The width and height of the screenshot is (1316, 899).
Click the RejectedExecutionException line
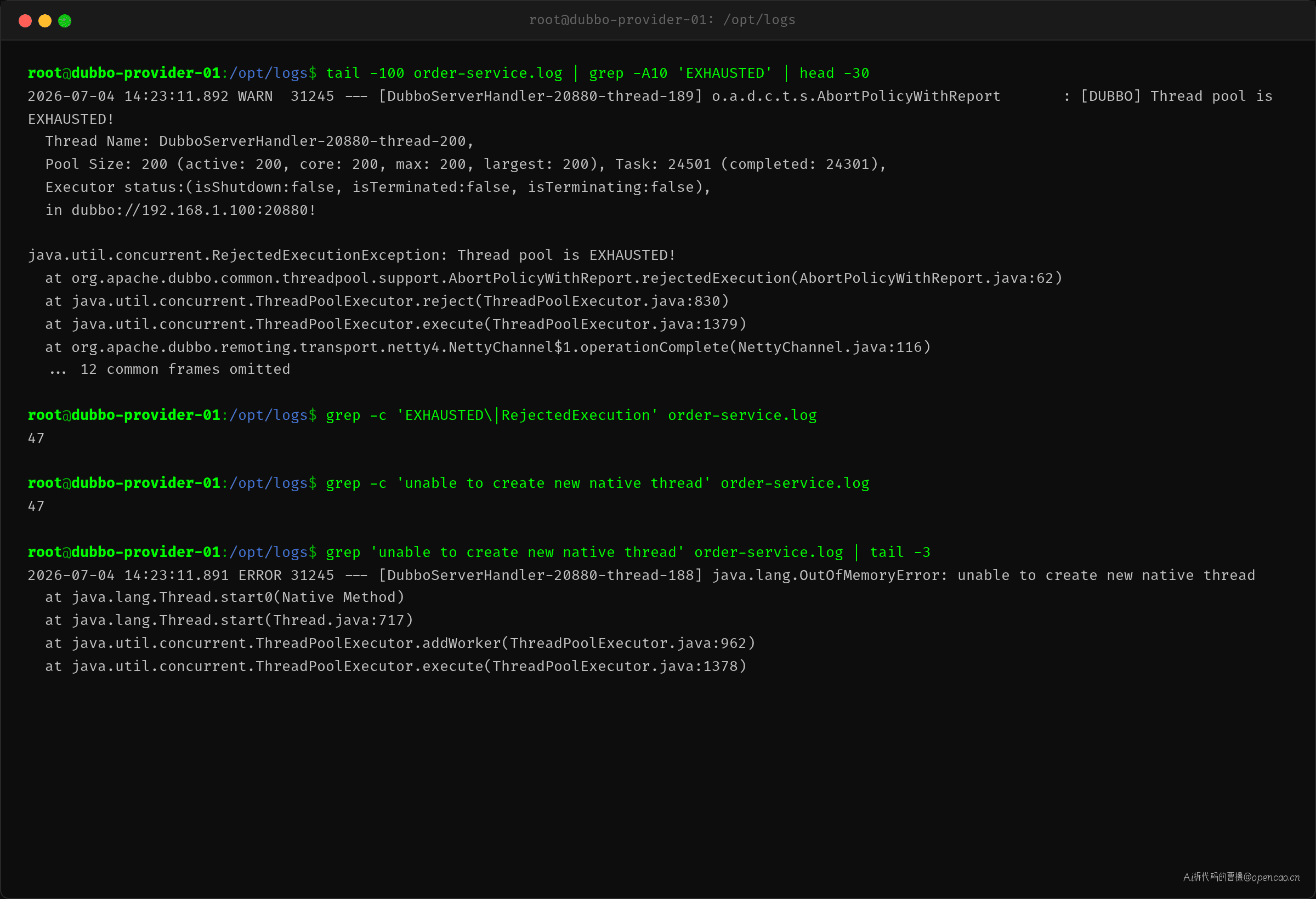(351, 255)
